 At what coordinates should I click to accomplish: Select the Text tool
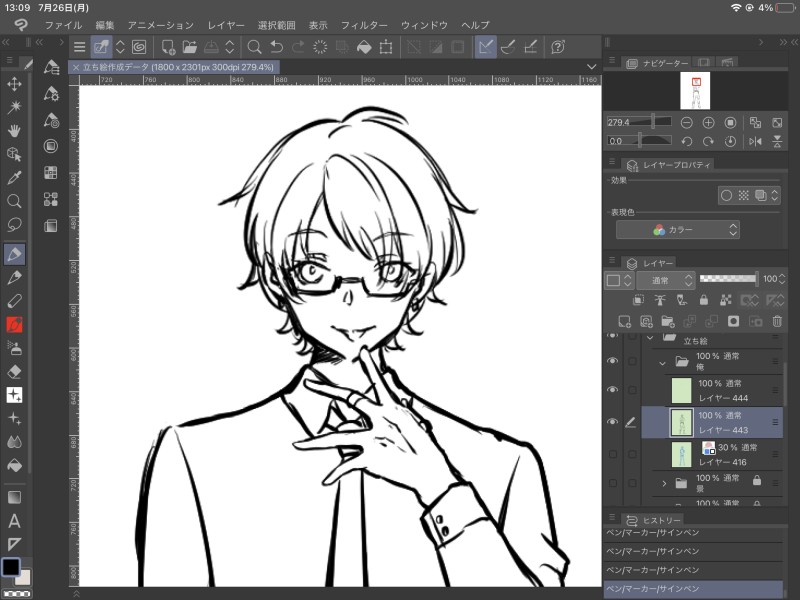pyautogui.click(x=14, y=521)
